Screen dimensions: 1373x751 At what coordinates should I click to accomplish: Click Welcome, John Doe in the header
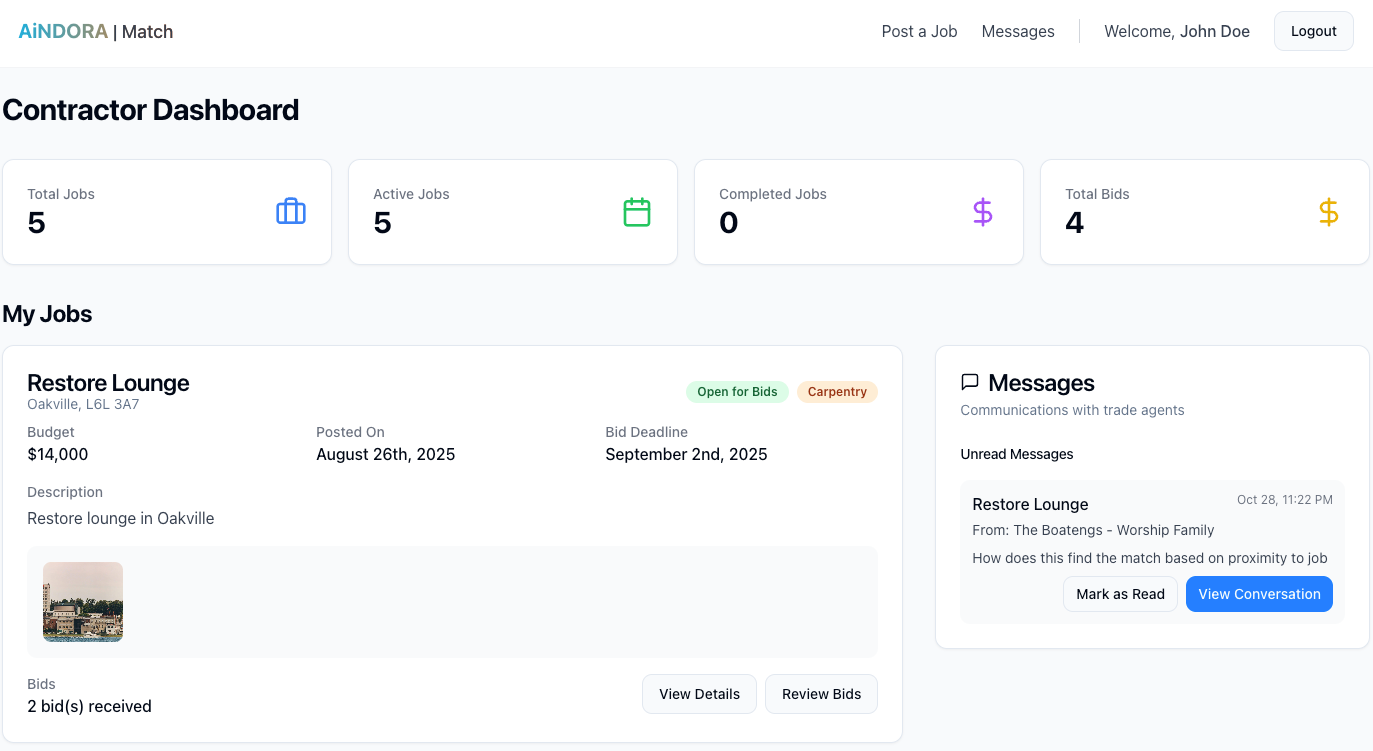1177,31
